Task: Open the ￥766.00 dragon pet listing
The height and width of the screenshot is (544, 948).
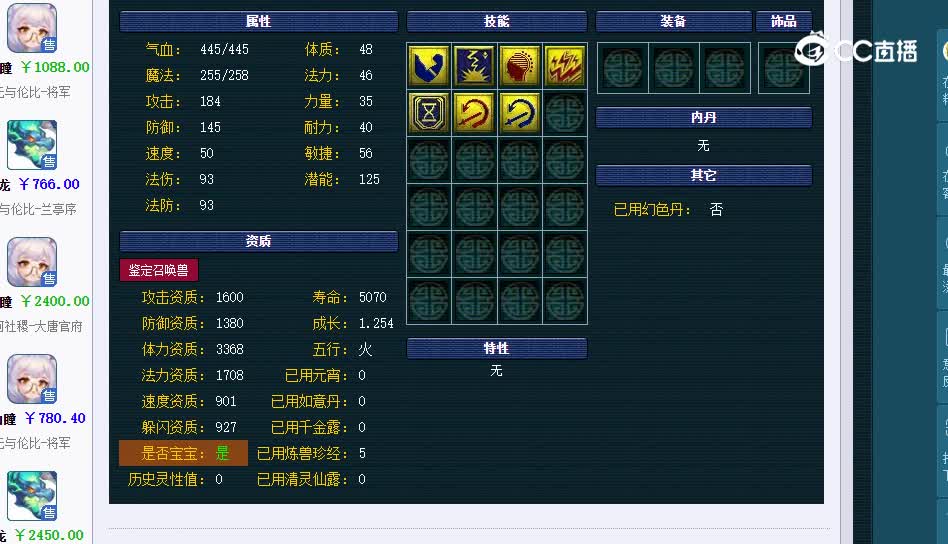Action: (x=32, y=145)
